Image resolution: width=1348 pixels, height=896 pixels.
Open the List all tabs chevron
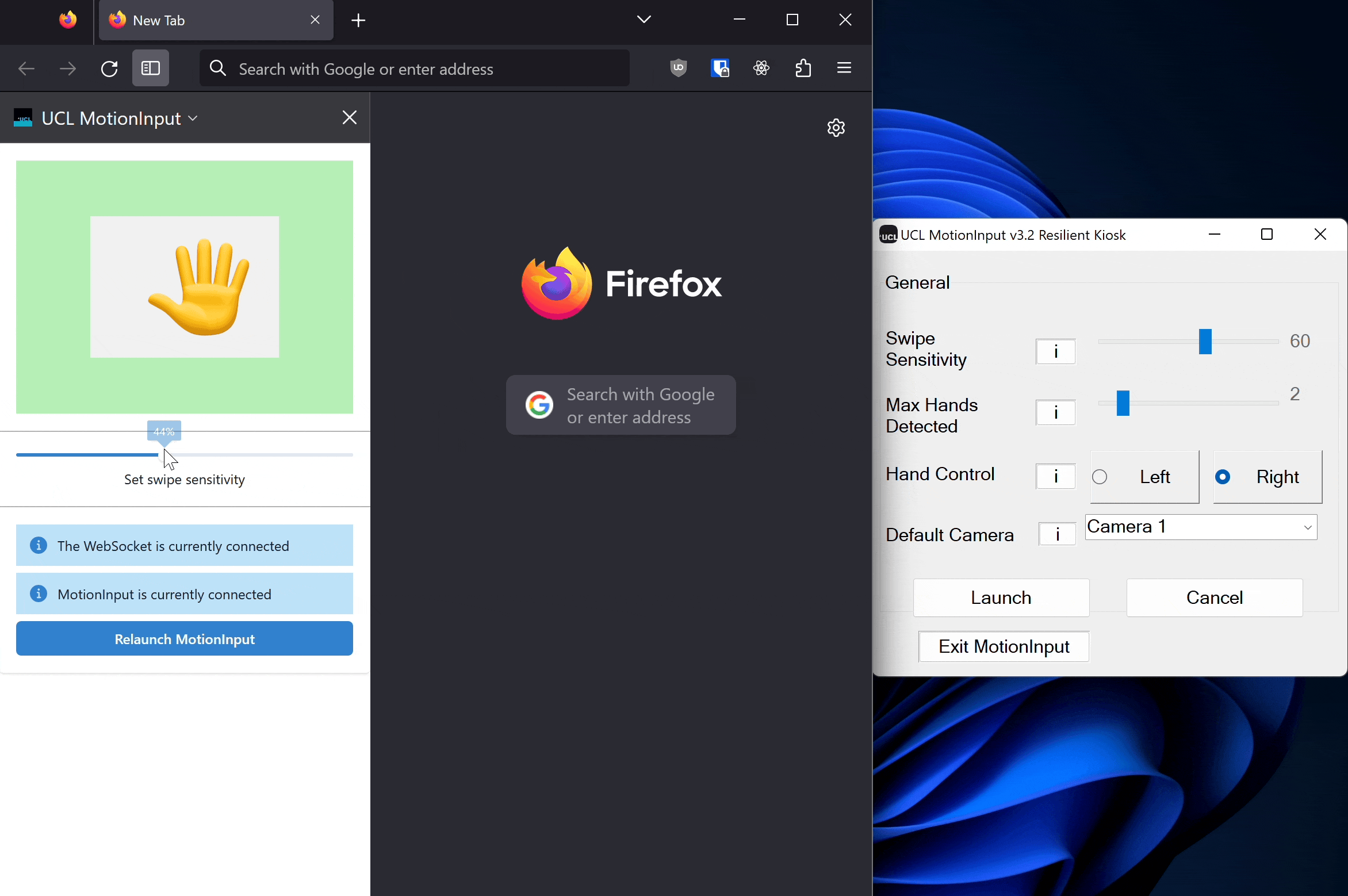coord(644,20)
